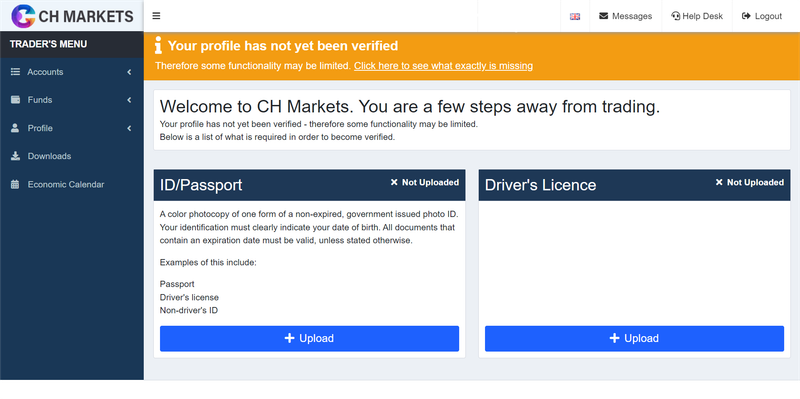This screenshot has height=399, width=800.
Task: Click the TRADER'S MENU header
Action: click(48, 44)
